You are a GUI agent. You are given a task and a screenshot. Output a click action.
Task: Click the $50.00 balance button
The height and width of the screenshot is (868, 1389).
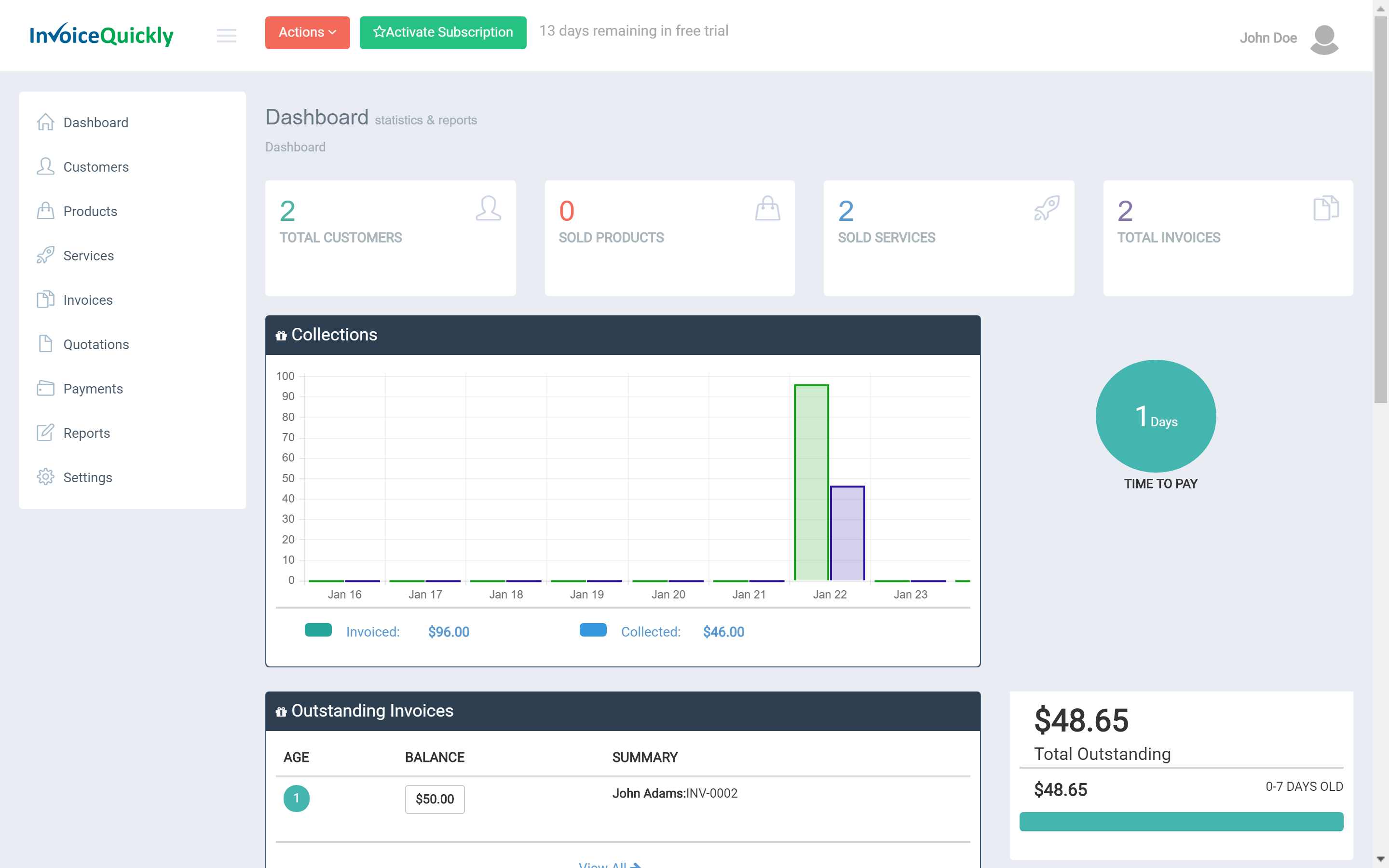[x=435, y=799]
